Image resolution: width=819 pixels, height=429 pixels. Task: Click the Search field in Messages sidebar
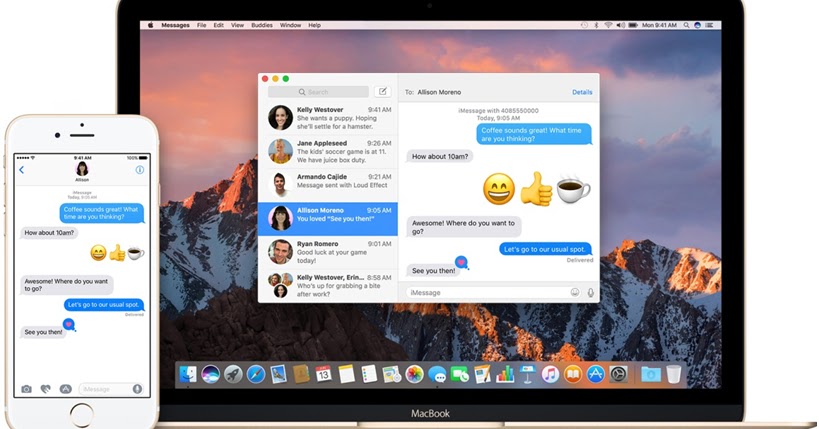pyautogui.click(x=318, y=92)
